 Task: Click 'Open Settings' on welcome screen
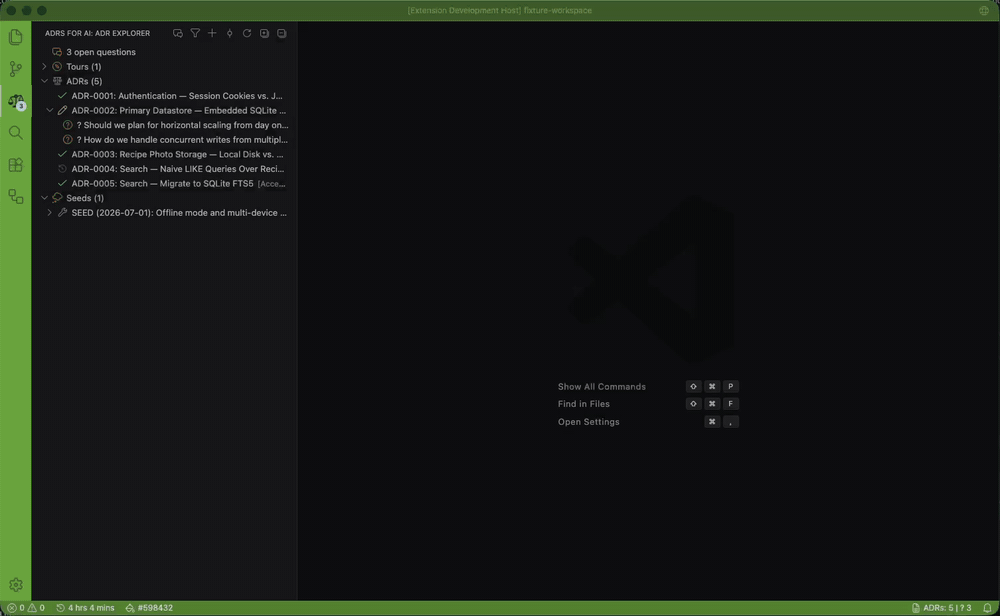[x=589, y=422]
